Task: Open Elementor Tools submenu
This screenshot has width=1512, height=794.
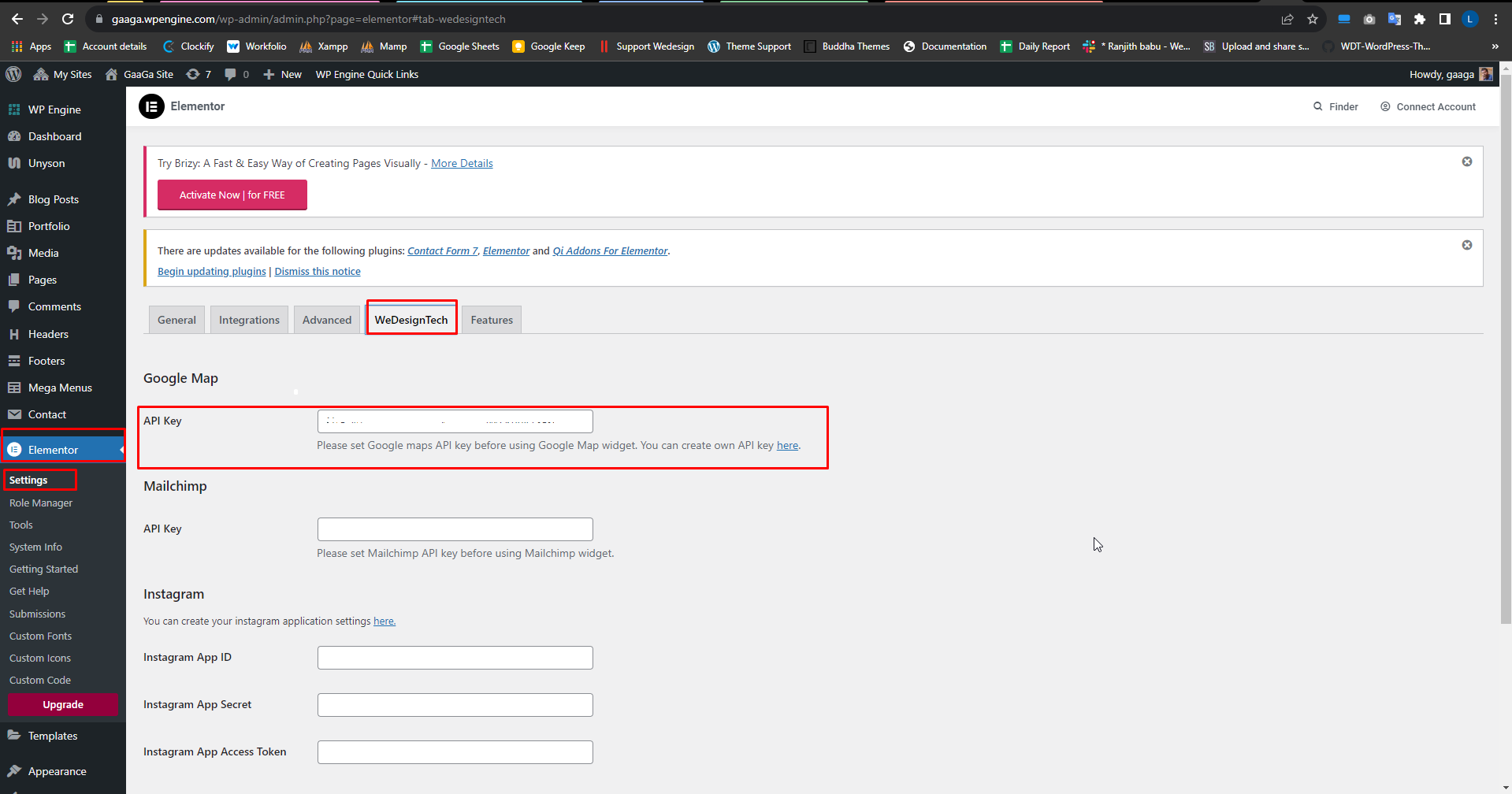Action: coord(21,525)
